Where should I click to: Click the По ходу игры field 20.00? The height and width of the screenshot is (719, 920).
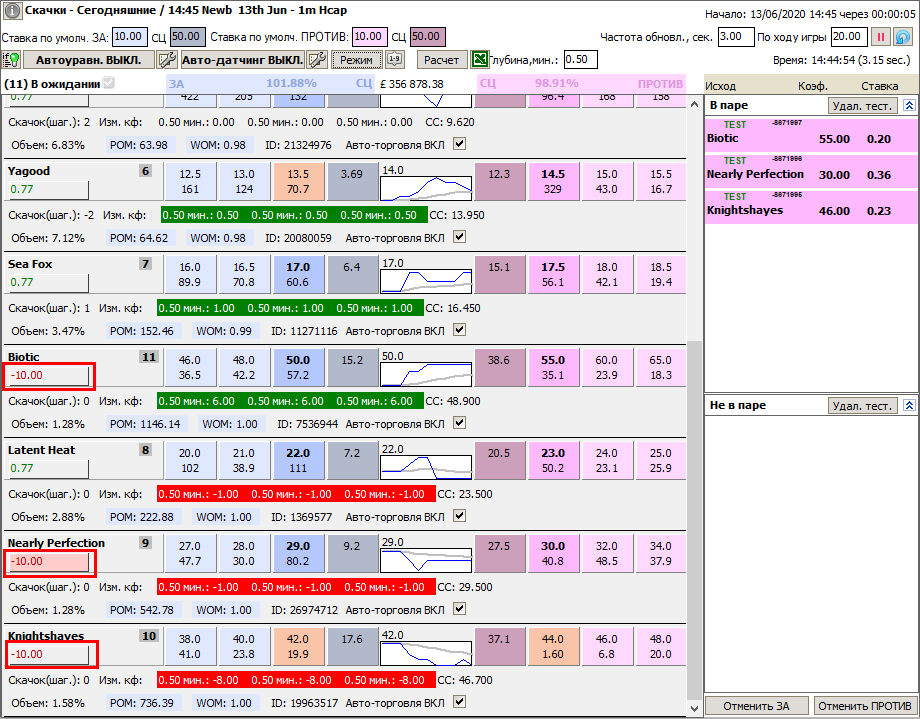pos(849,37)
